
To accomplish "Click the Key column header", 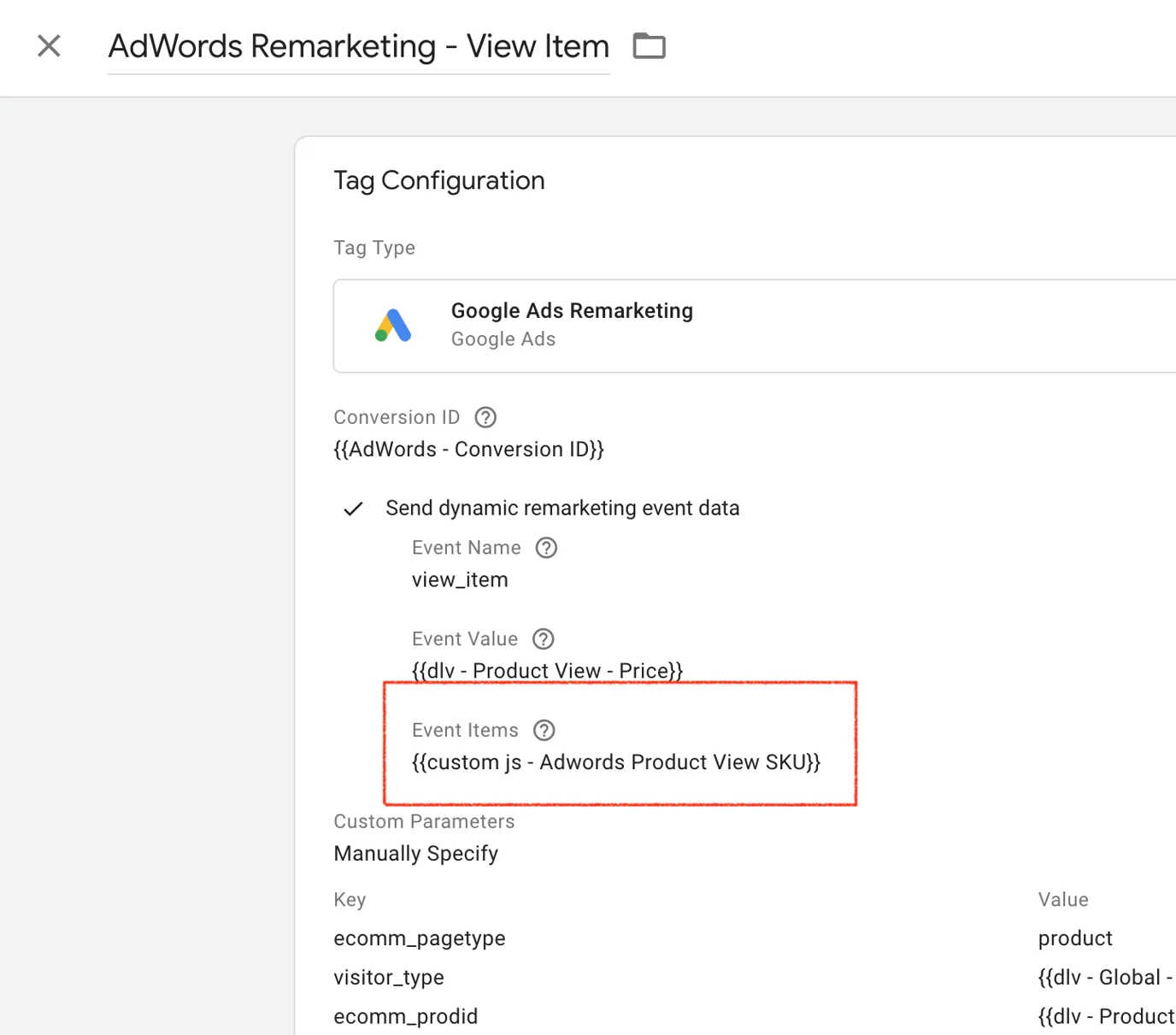I will [350, 900].
